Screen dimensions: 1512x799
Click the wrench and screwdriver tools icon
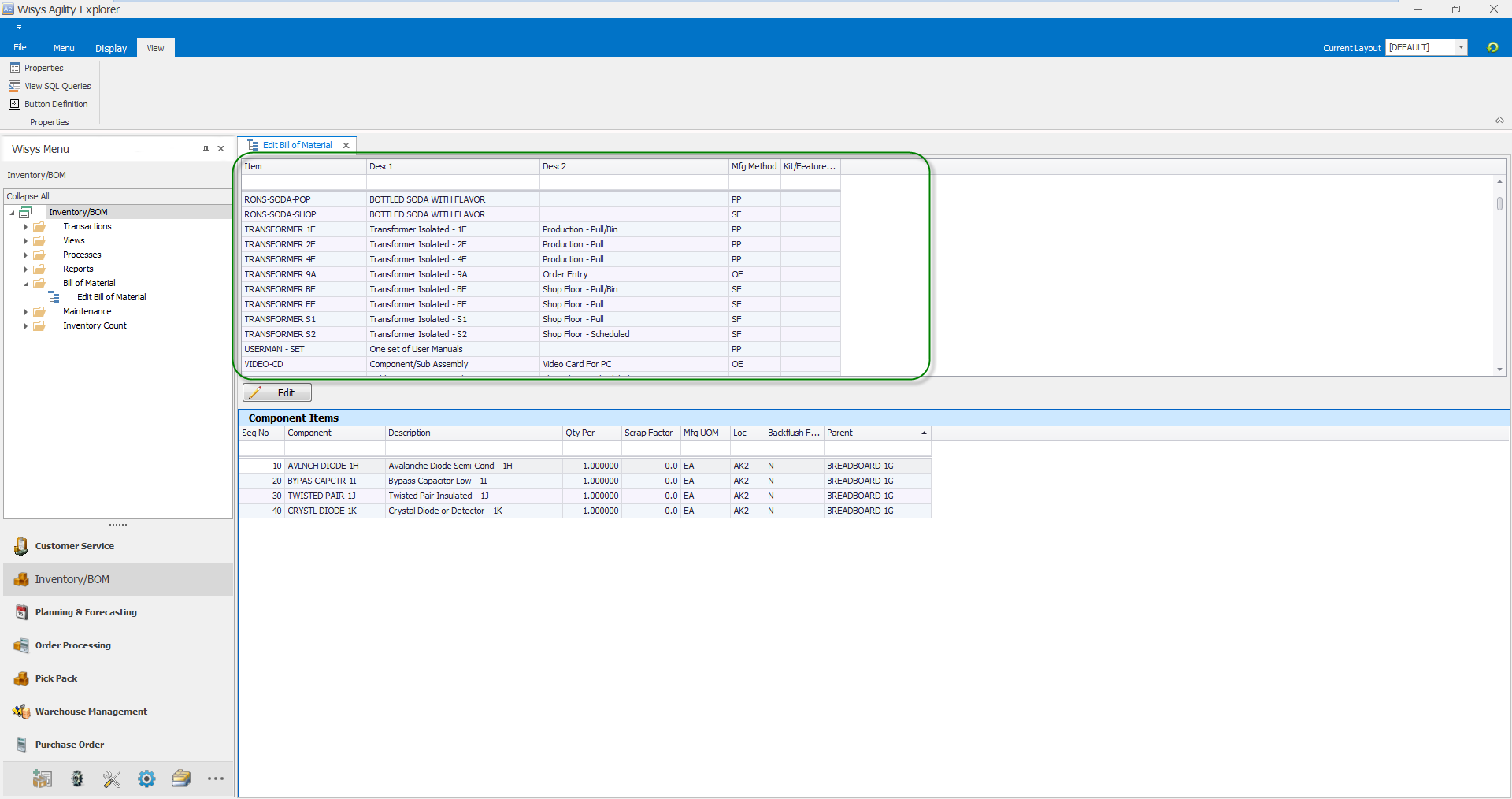coord(112,779)
